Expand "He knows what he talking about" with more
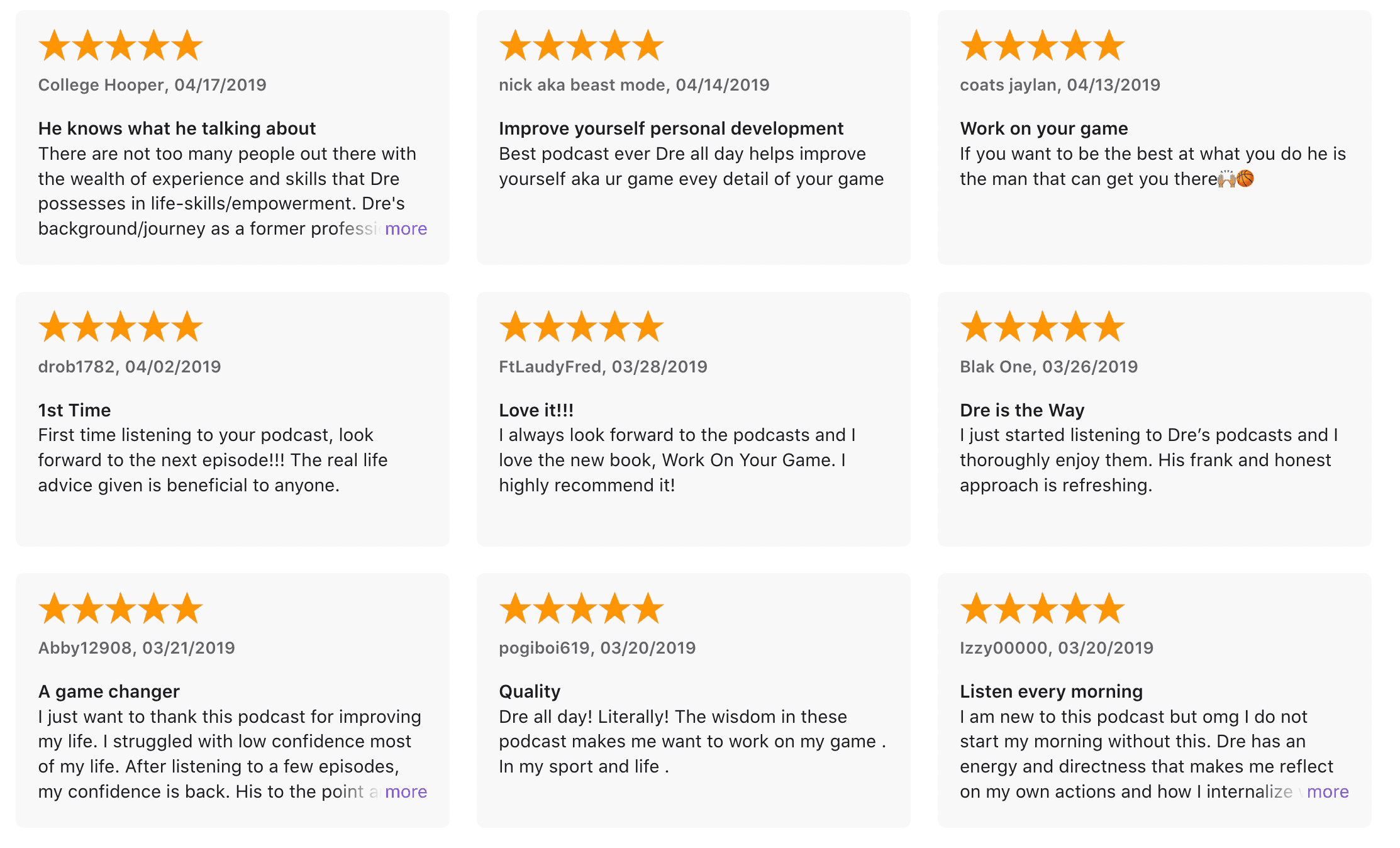This screenshot has width=1400, height=848. click(406, 229)
